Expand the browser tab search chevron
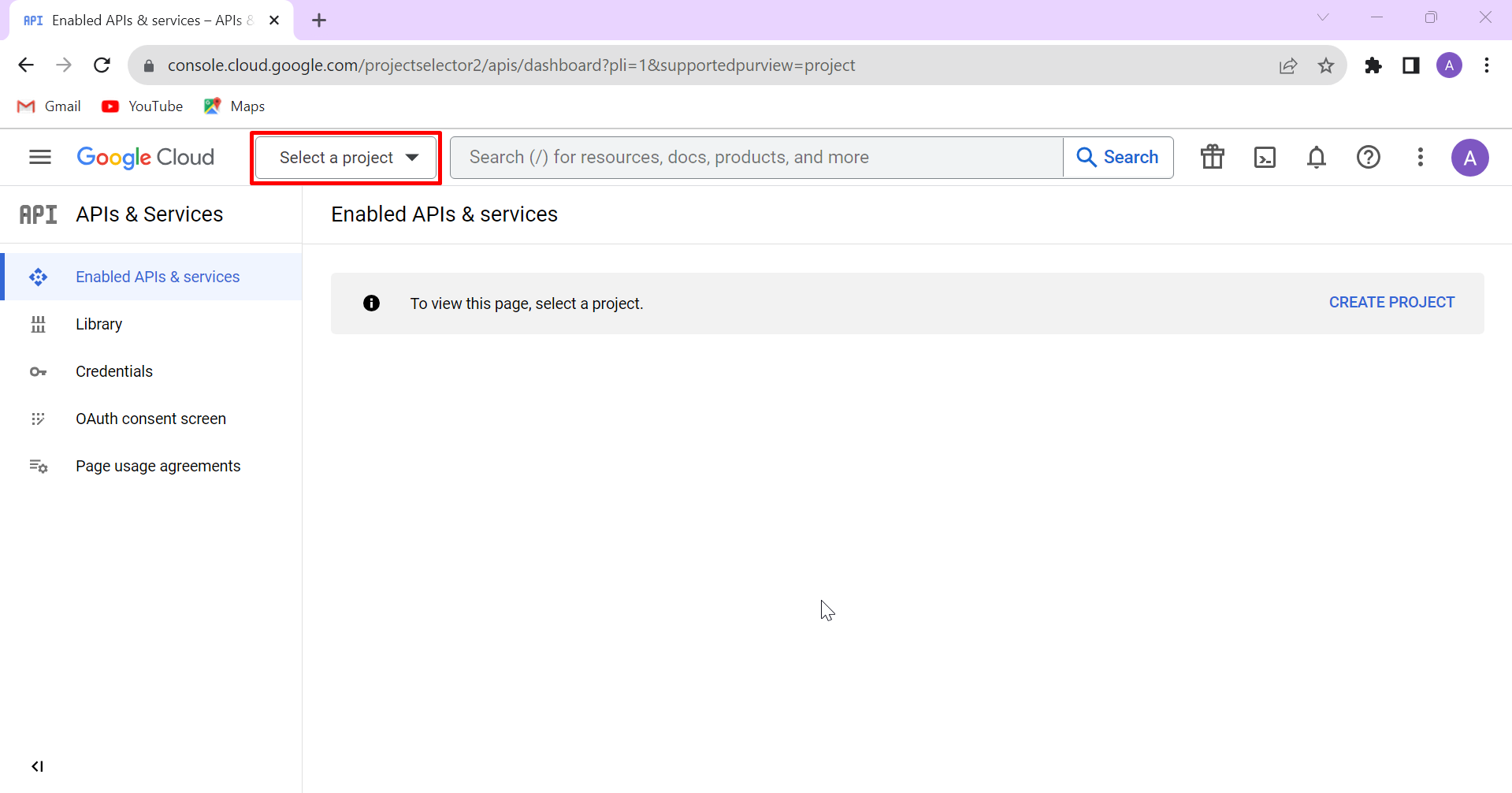Image resolution: width=1512 pixels, height=793 pixels. point(1324,17)
